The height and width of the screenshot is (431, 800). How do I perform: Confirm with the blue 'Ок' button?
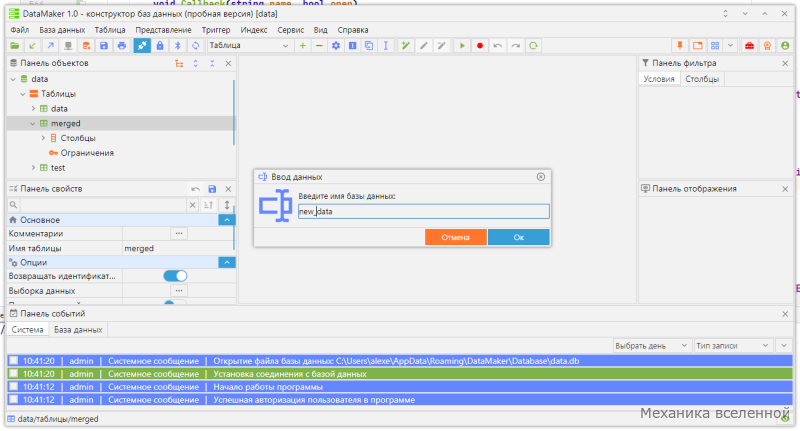click(x=519, y=237)
